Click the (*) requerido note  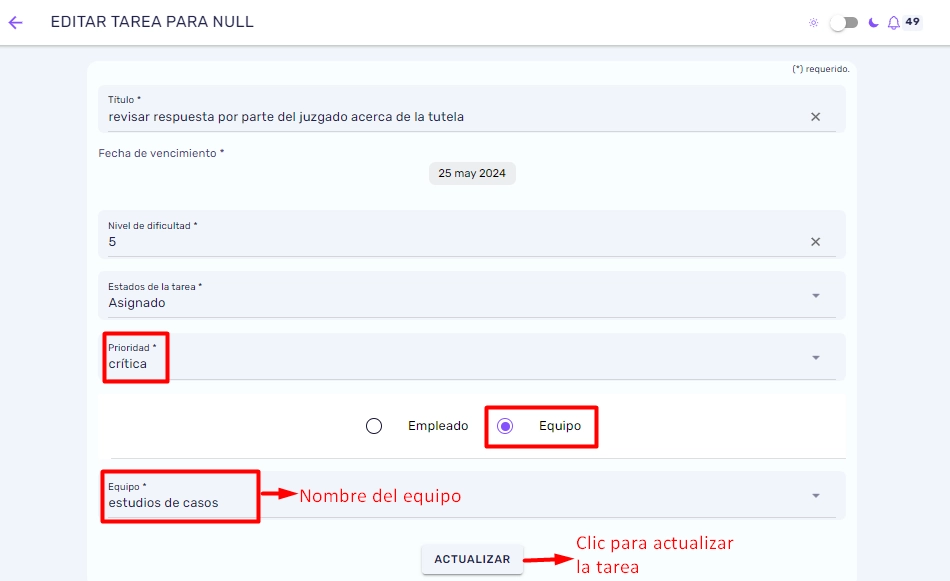pyautogui.click(x=821, y=69)
